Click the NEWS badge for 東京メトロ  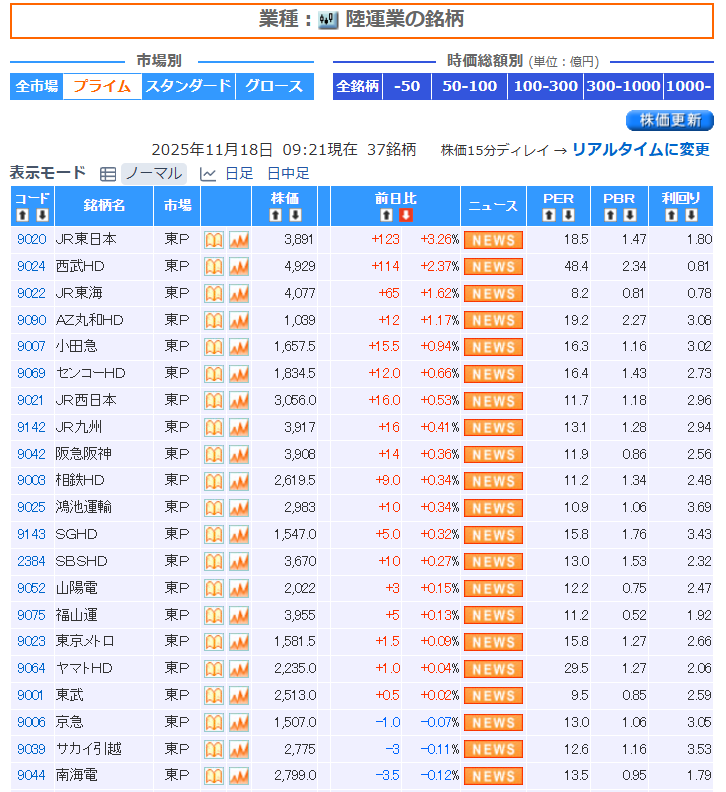tap(493, 642)
